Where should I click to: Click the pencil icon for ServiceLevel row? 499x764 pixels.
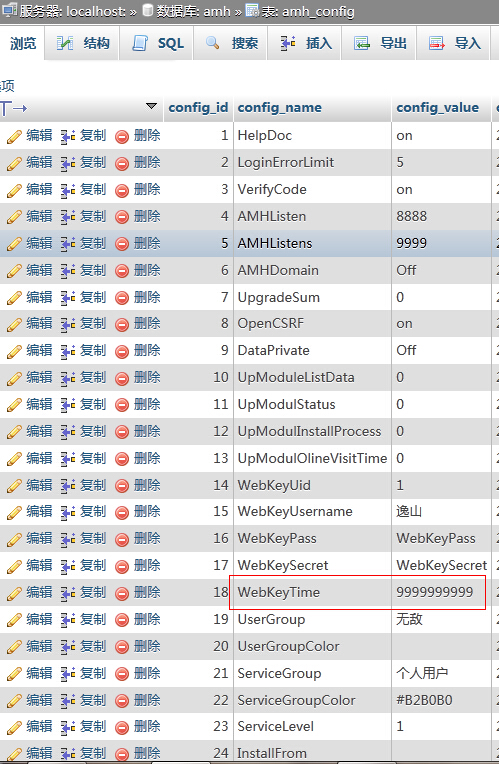14,727
